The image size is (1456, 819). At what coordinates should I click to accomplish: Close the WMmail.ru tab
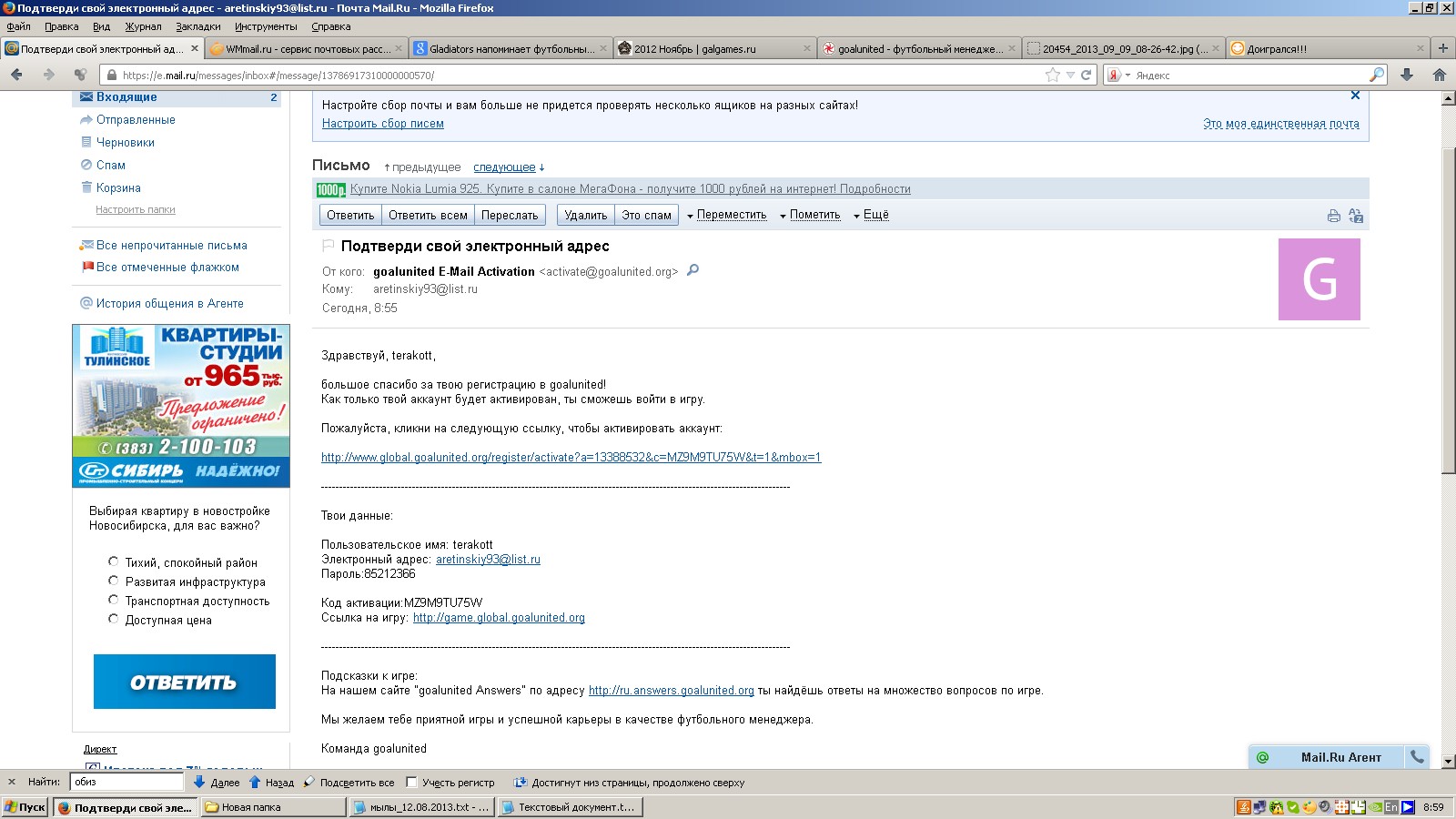tap(398, 48)
